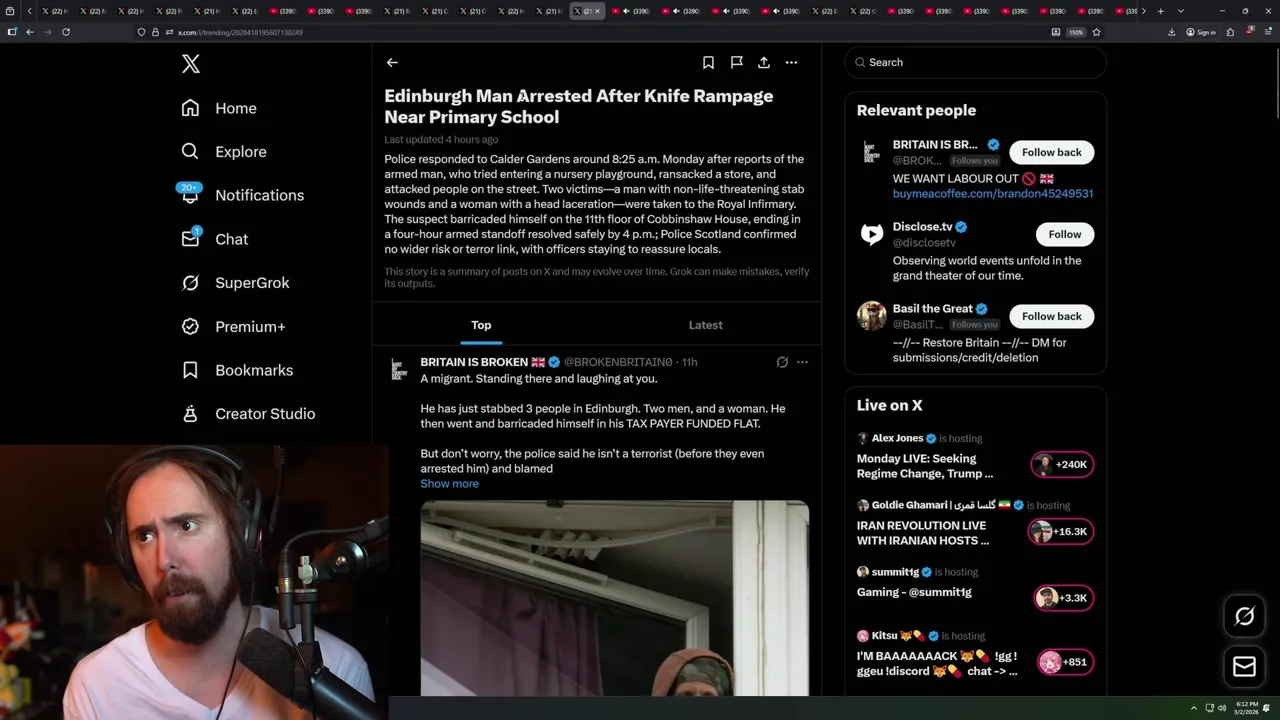Open Firefox View tabs icon

click(x=10, y=11)
